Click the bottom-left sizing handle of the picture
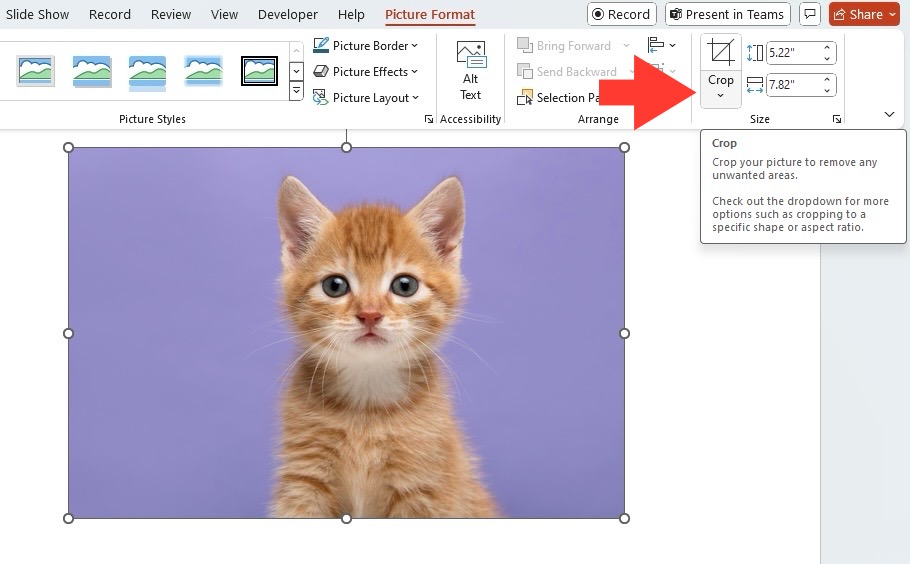 click(68, 518)
